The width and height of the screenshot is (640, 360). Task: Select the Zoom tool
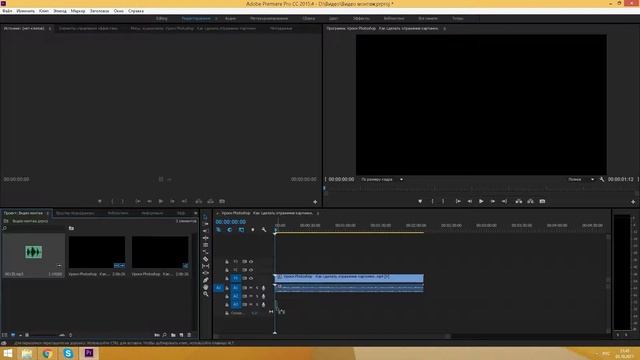pyautogui.click(x=205, y=294)
